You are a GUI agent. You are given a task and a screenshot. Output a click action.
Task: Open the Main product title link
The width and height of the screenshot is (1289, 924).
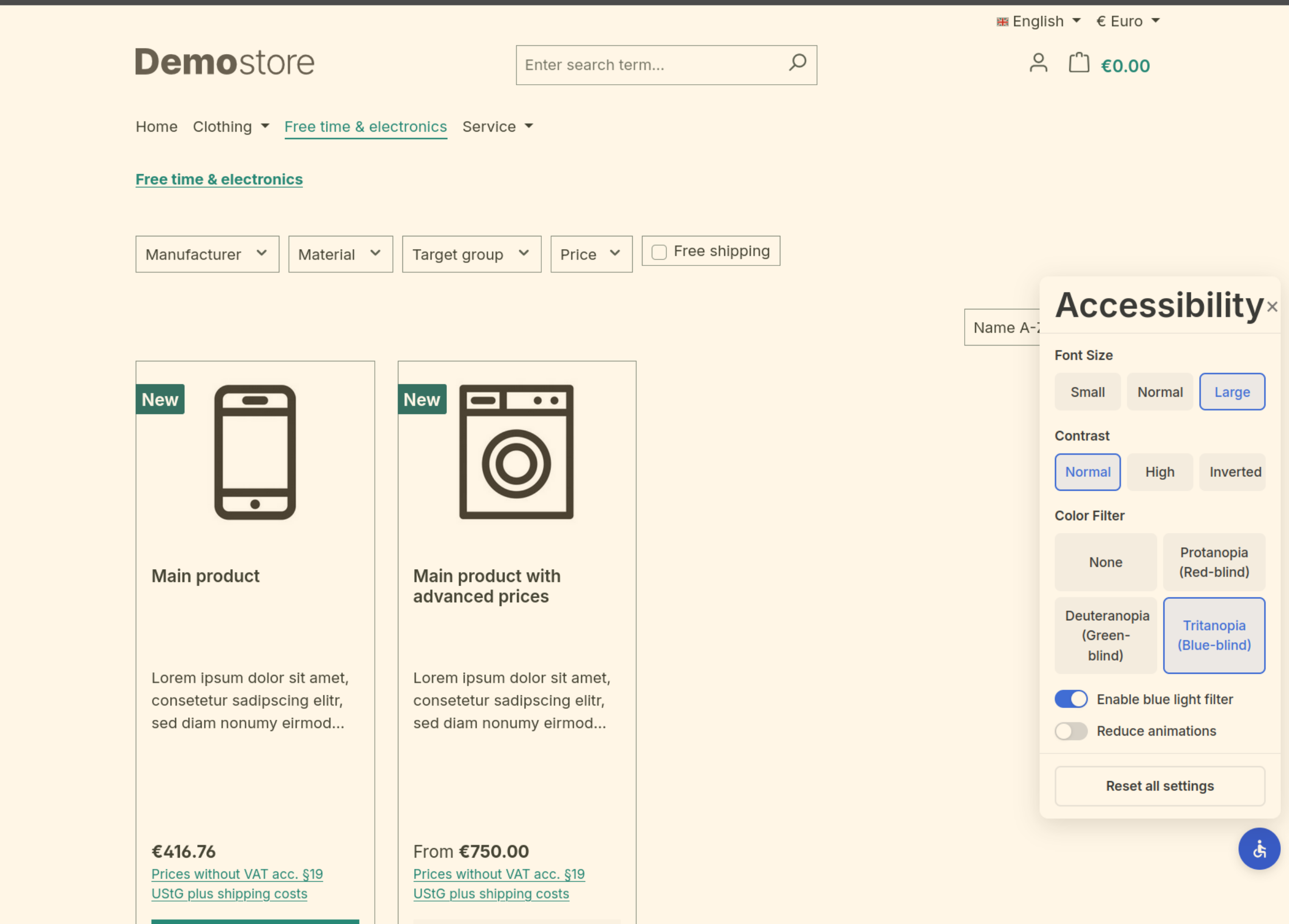tap(205, 576)
